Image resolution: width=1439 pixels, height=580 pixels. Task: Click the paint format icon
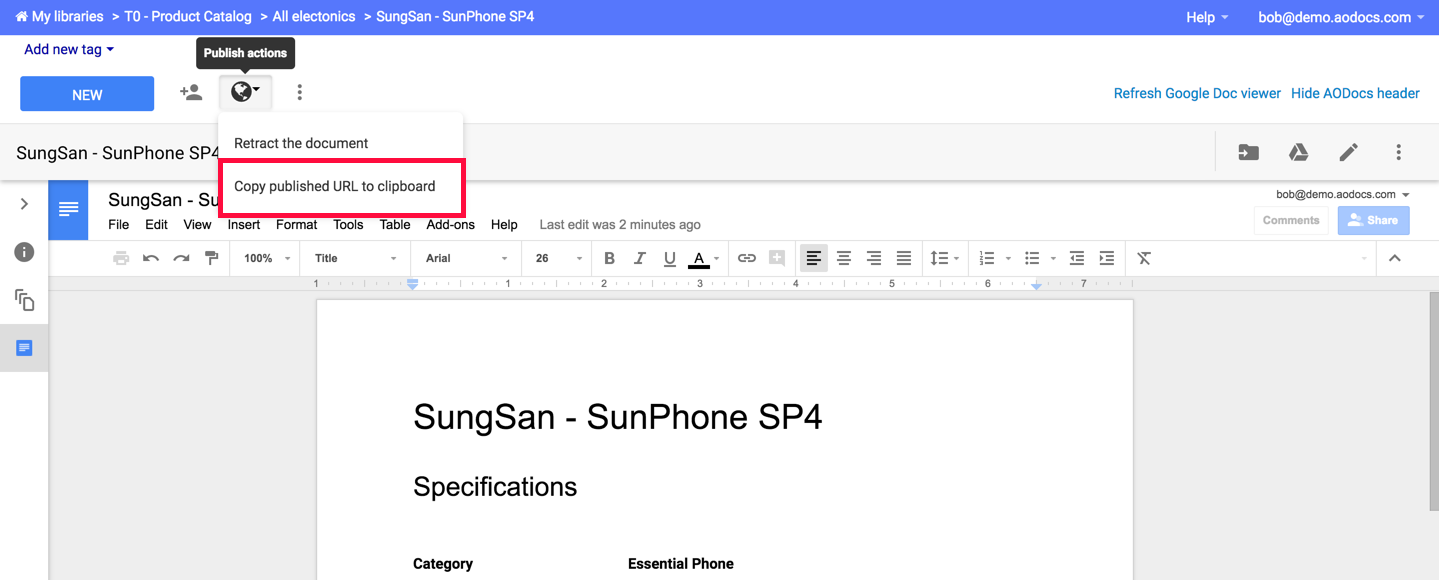(211, 258)
